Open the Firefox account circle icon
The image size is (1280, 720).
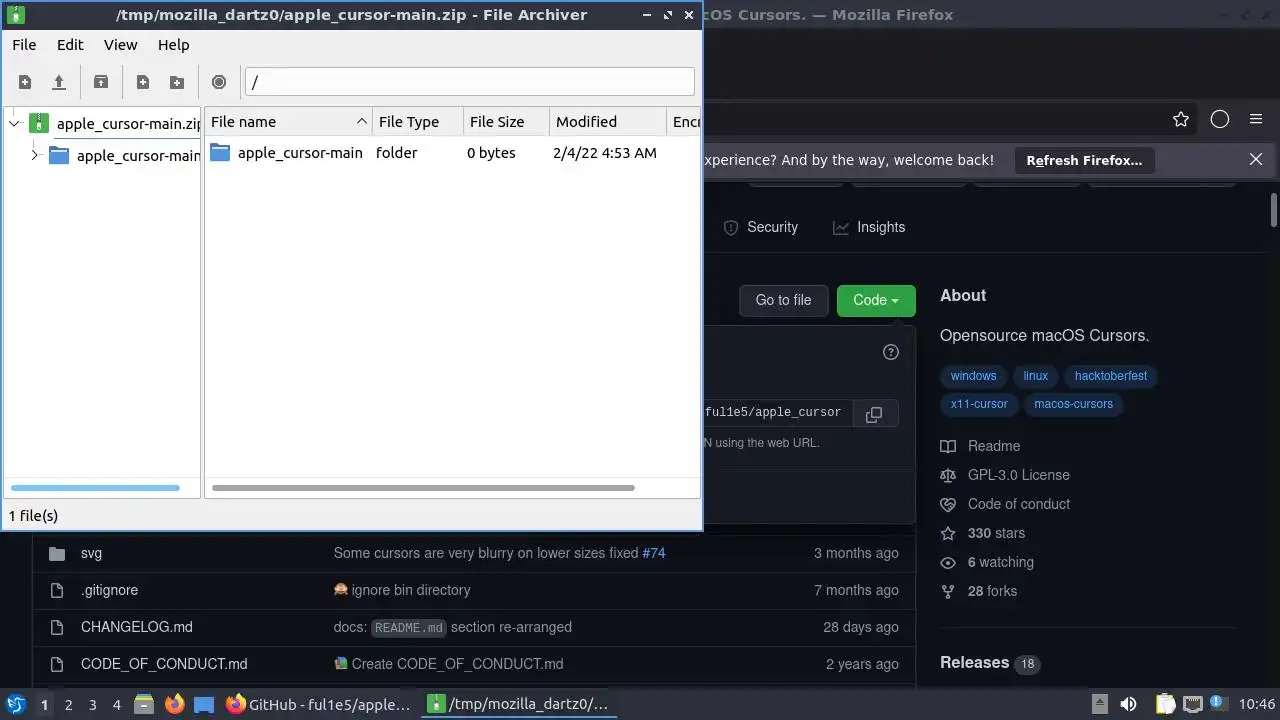(1219, 119)
